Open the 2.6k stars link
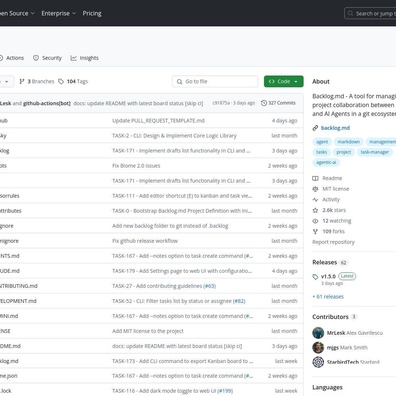The width and height of the screenshot is (396, 396). pyautogui.click(x=334, y=210)
